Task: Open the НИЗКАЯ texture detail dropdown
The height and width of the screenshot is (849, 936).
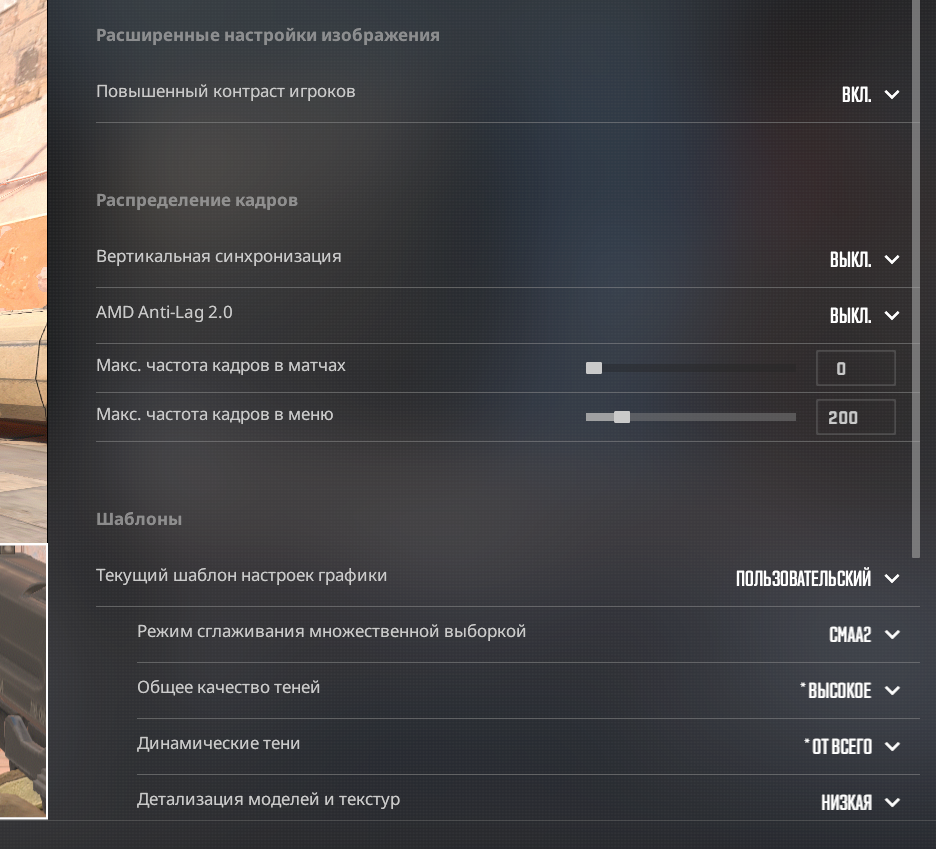Action: [846, 802]
